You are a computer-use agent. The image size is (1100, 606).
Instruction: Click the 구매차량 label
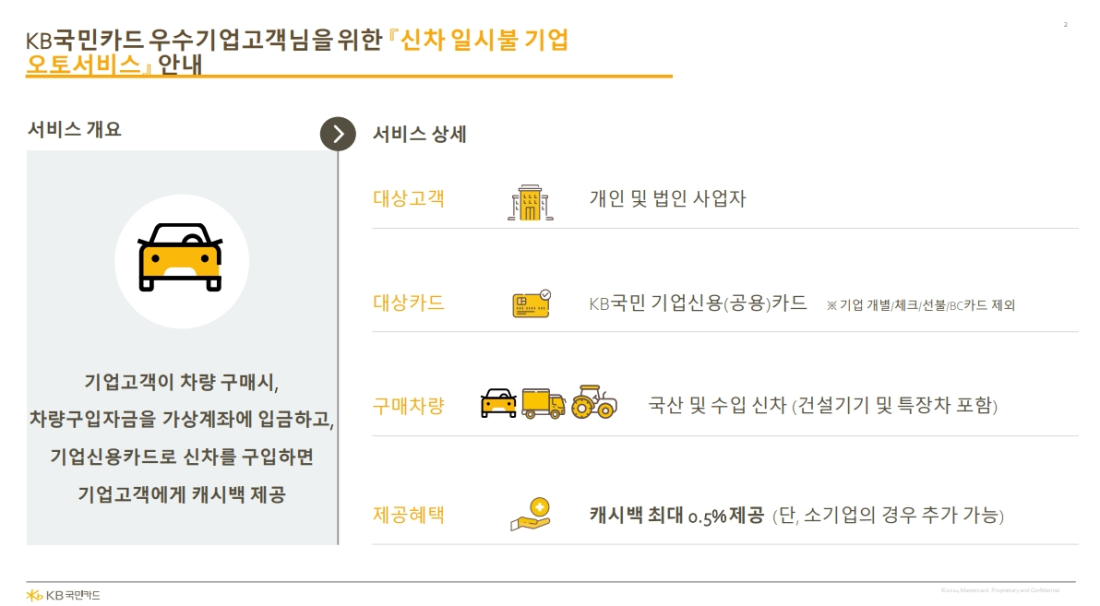coord(408,405)
